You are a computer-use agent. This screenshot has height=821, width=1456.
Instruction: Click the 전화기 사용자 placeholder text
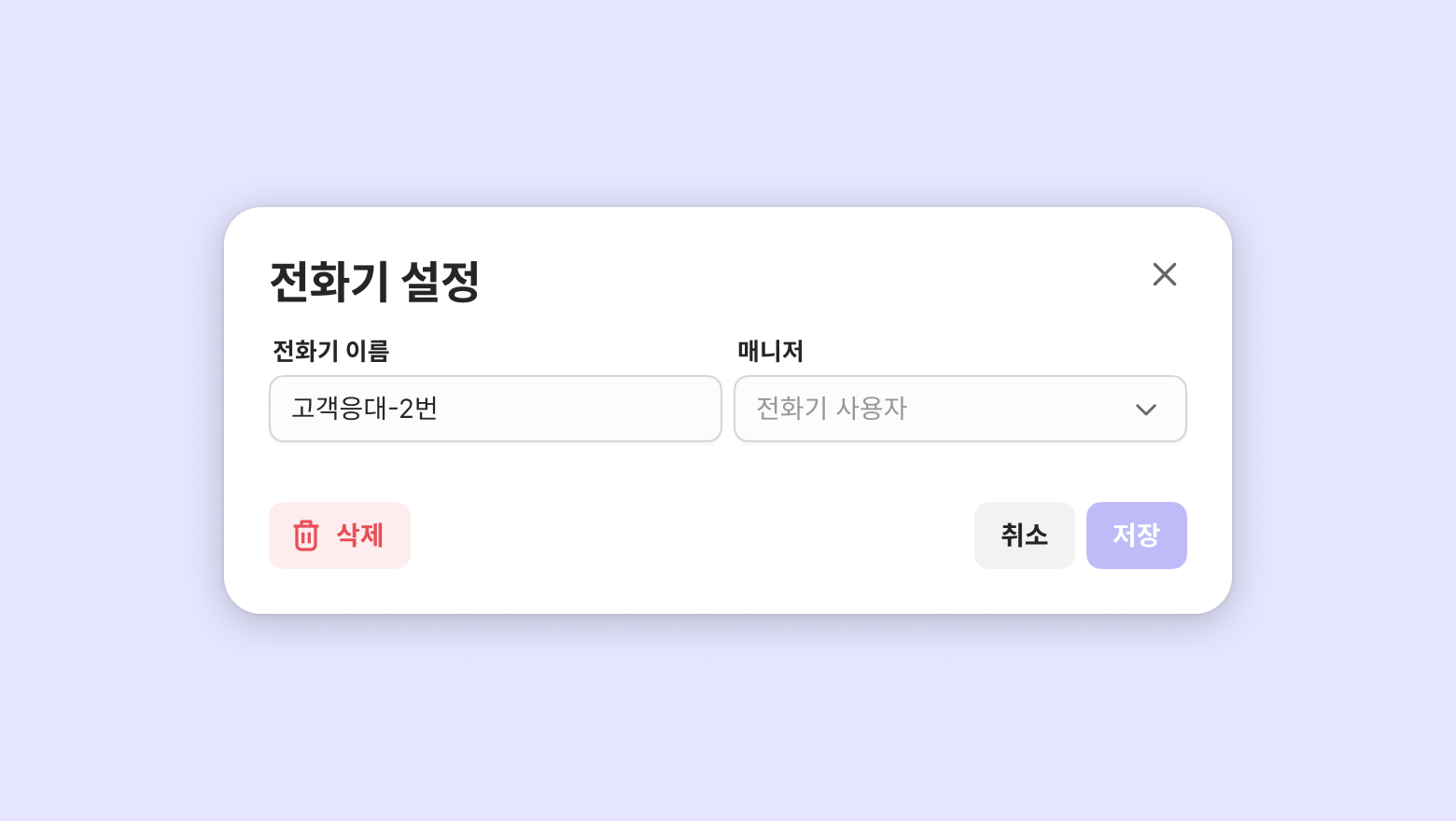pyautogui.click(x=831, y=409)
